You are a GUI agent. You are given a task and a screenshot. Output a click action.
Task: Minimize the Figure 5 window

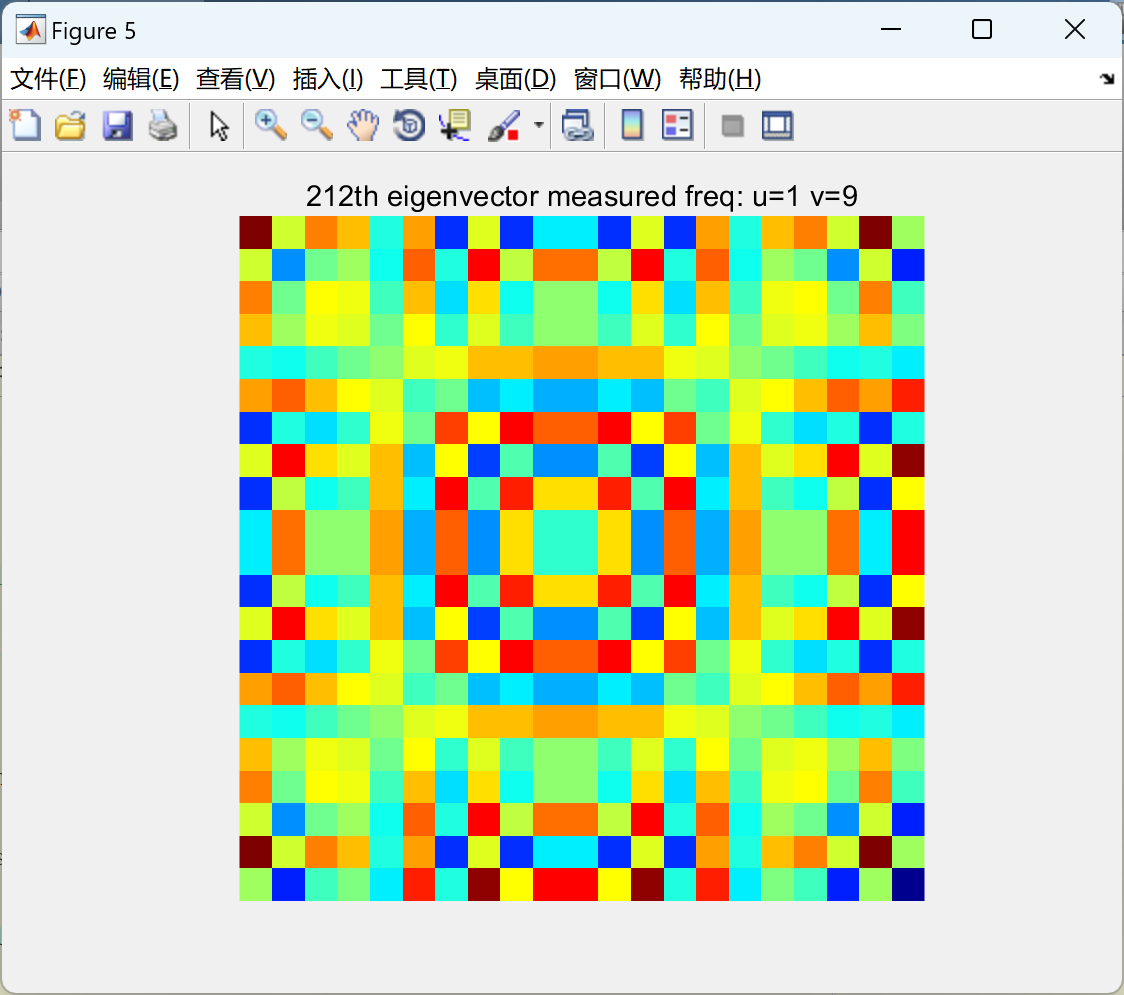pyautogui.click(x=891, y=29)
